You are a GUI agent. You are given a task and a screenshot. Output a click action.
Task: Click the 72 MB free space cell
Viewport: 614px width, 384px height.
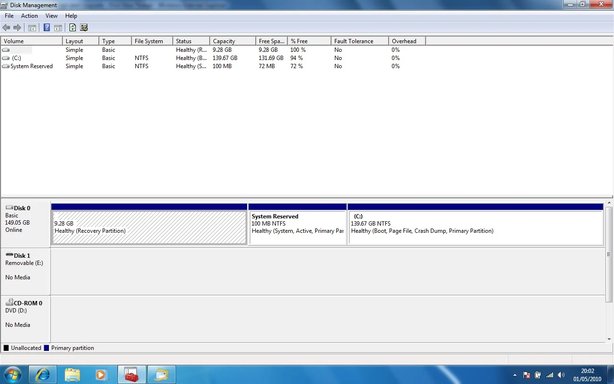click(266, 66)
